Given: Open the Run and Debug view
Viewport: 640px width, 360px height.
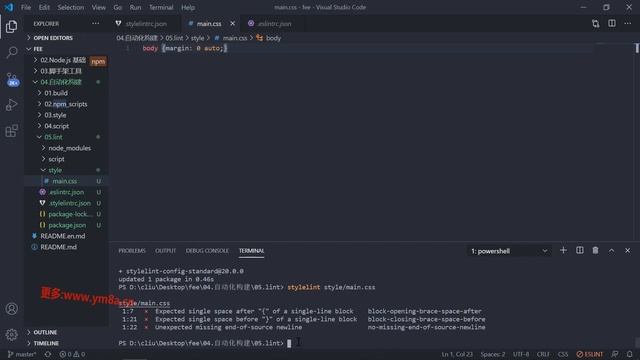Looking at the screenshot, I should (x=11, y=105).
